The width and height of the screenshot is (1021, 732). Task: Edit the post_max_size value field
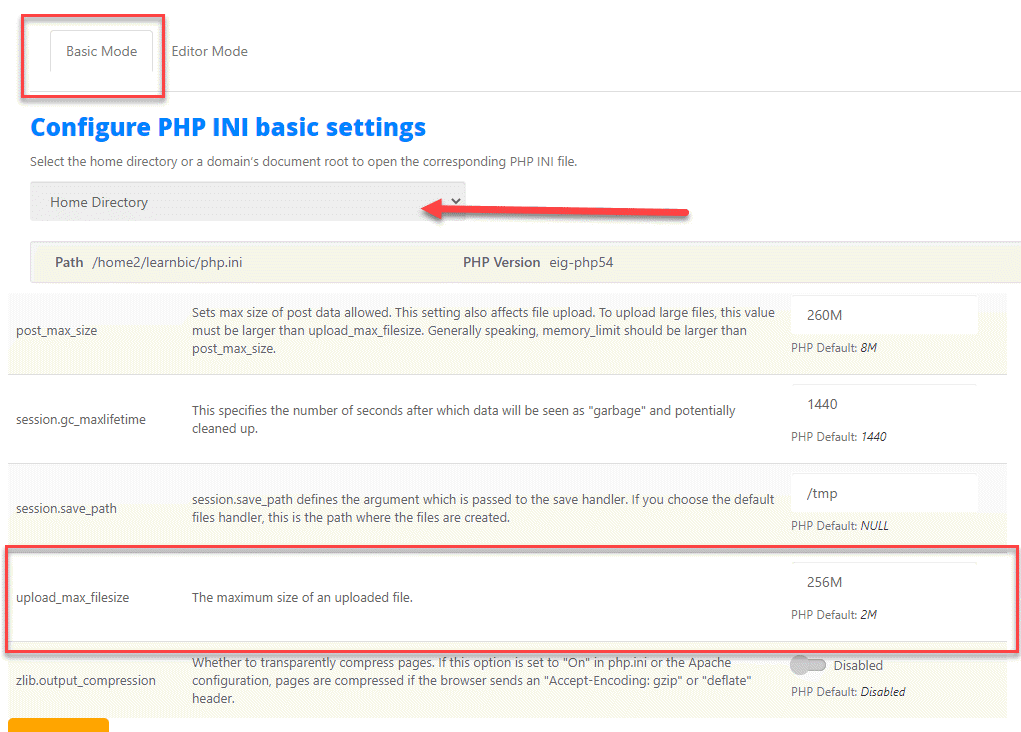pos(884,315)
